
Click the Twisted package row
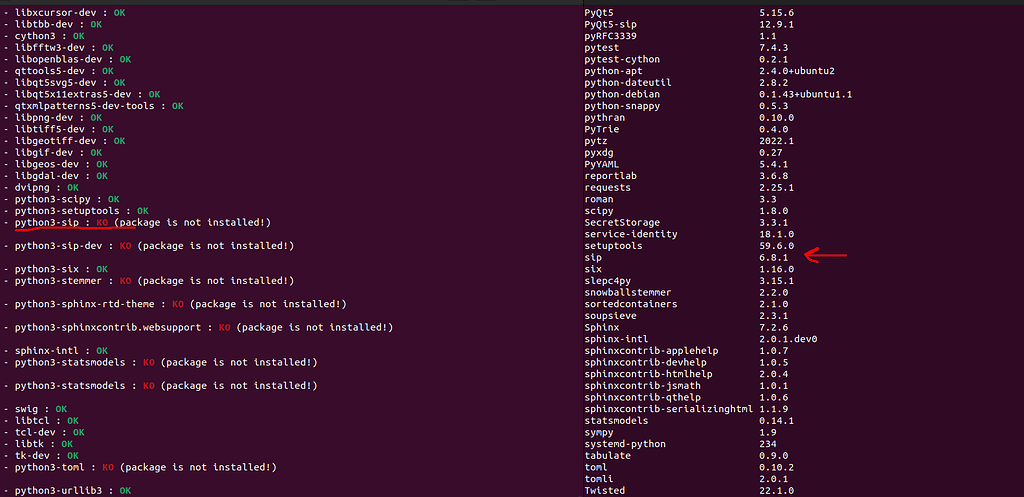[690, 490]
